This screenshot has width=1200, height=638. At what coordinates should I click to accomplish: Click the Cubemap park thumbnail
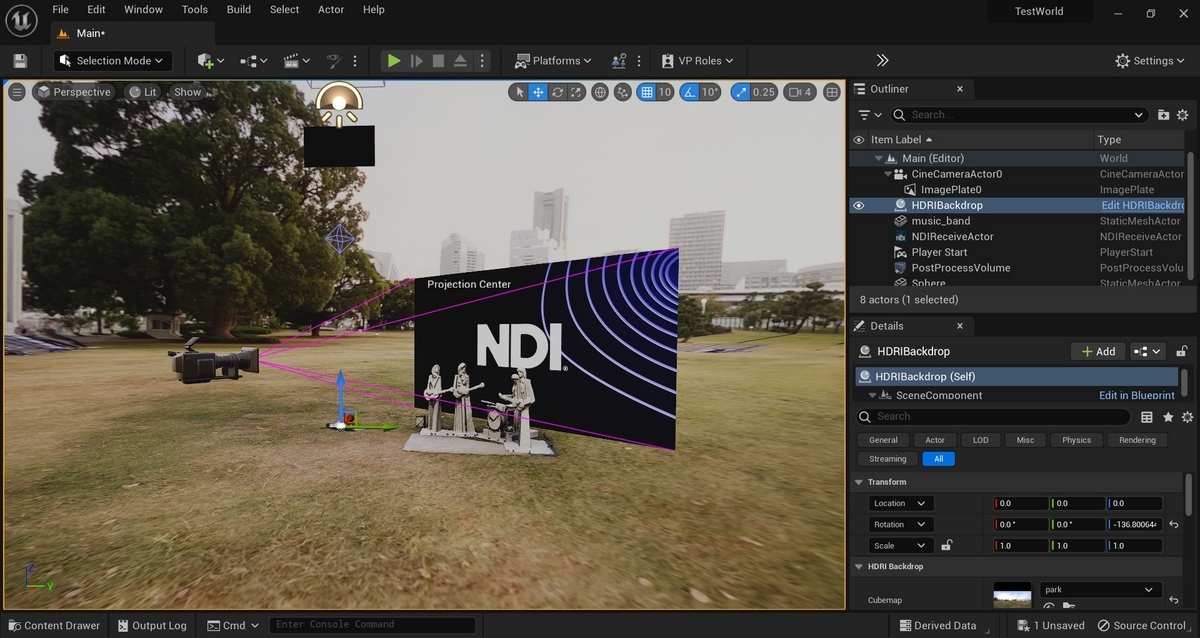[1012, 595]
